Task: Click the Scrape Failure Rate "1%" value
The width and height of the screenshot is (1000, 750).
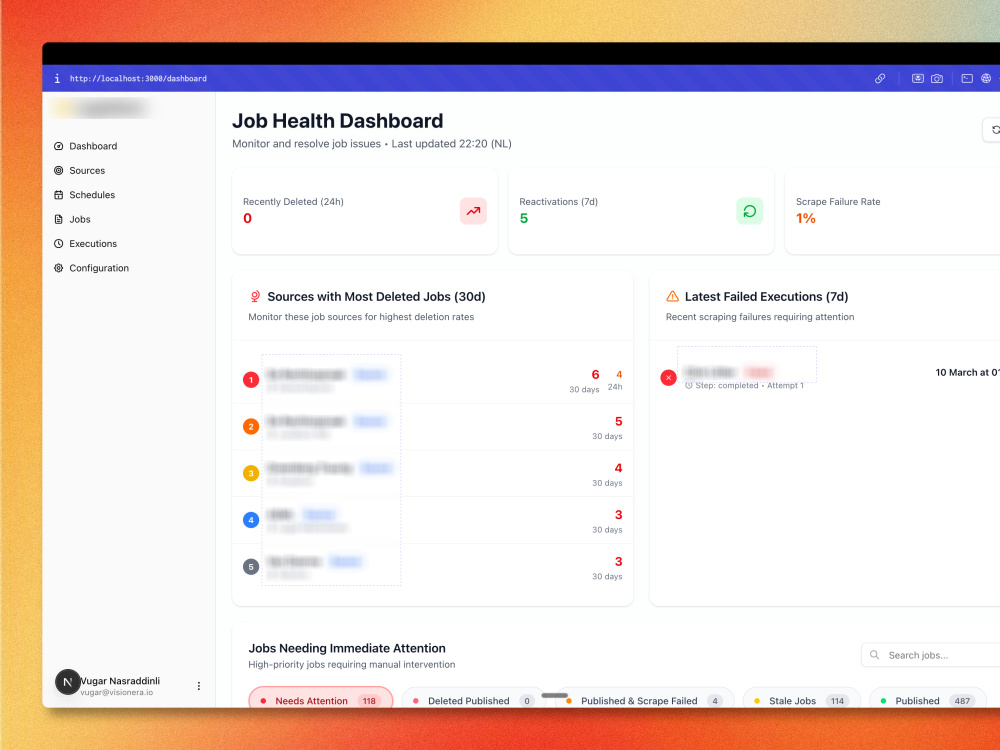Action: [805, 218]
